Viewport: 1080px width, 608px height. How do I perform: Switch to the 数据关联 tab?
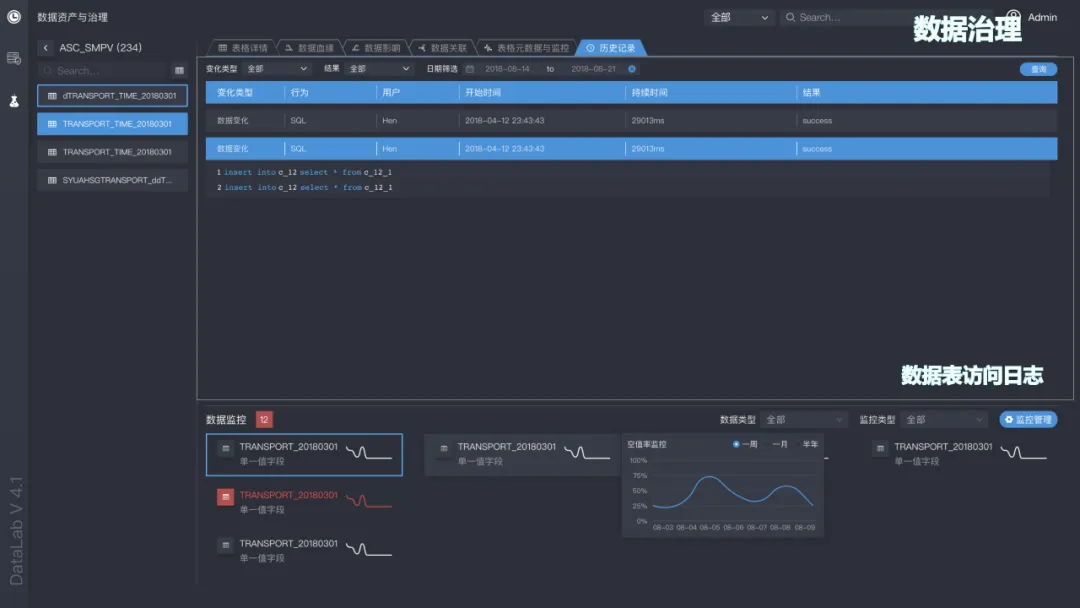coord(442,48)
